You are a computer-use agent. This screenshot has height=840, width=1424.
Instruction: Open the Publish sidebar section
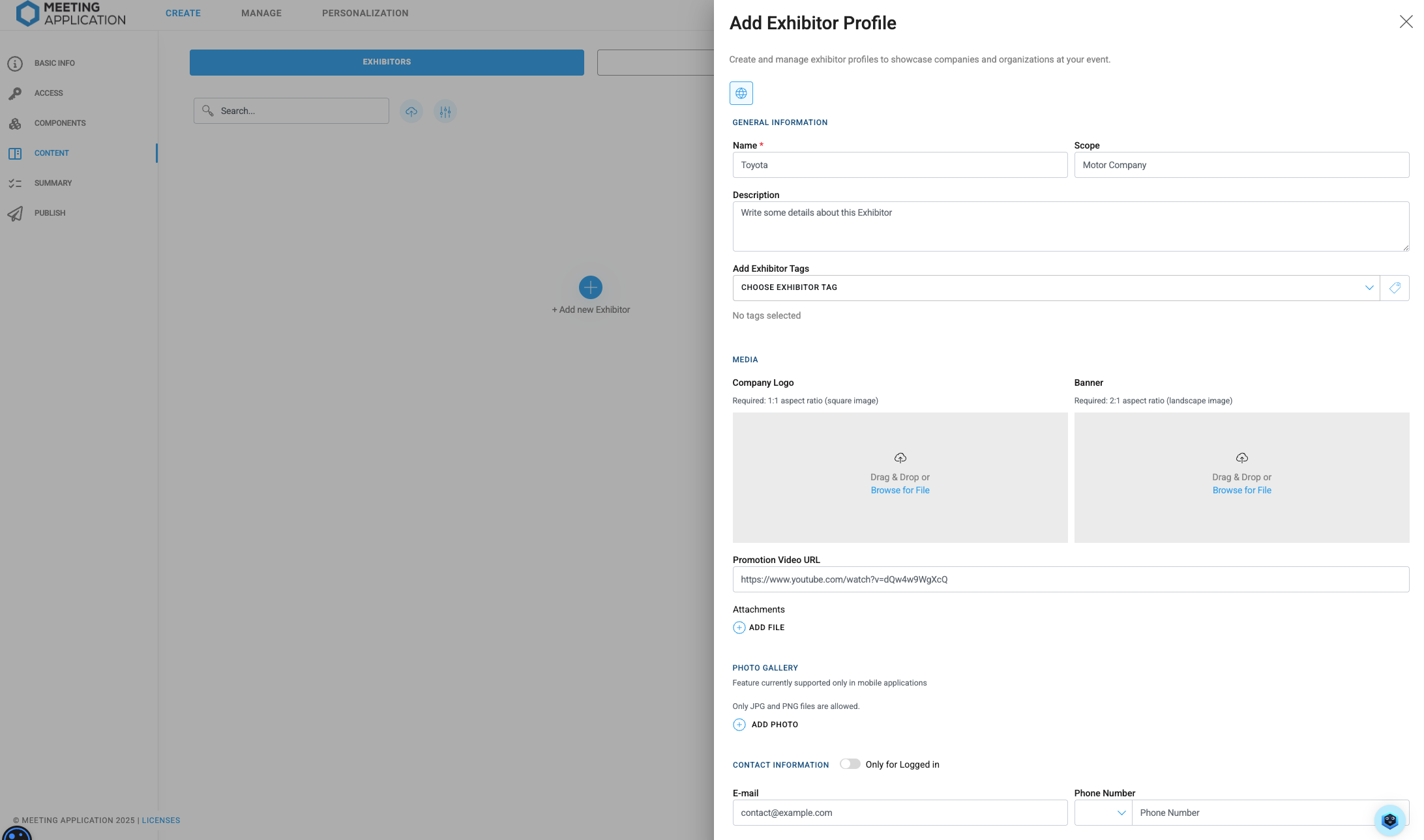coord(50,213)
